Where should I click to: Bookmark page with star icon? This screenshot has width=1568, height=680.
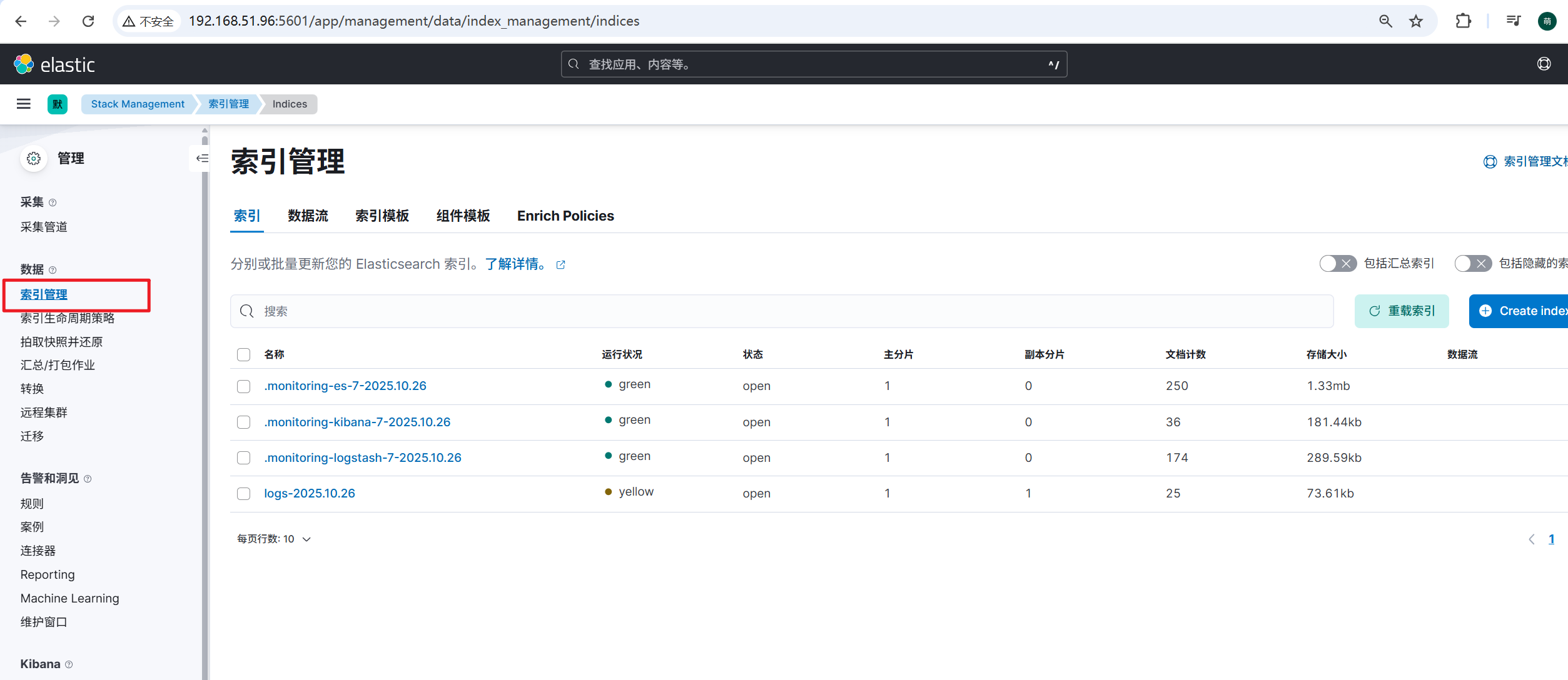[1416, 21]
